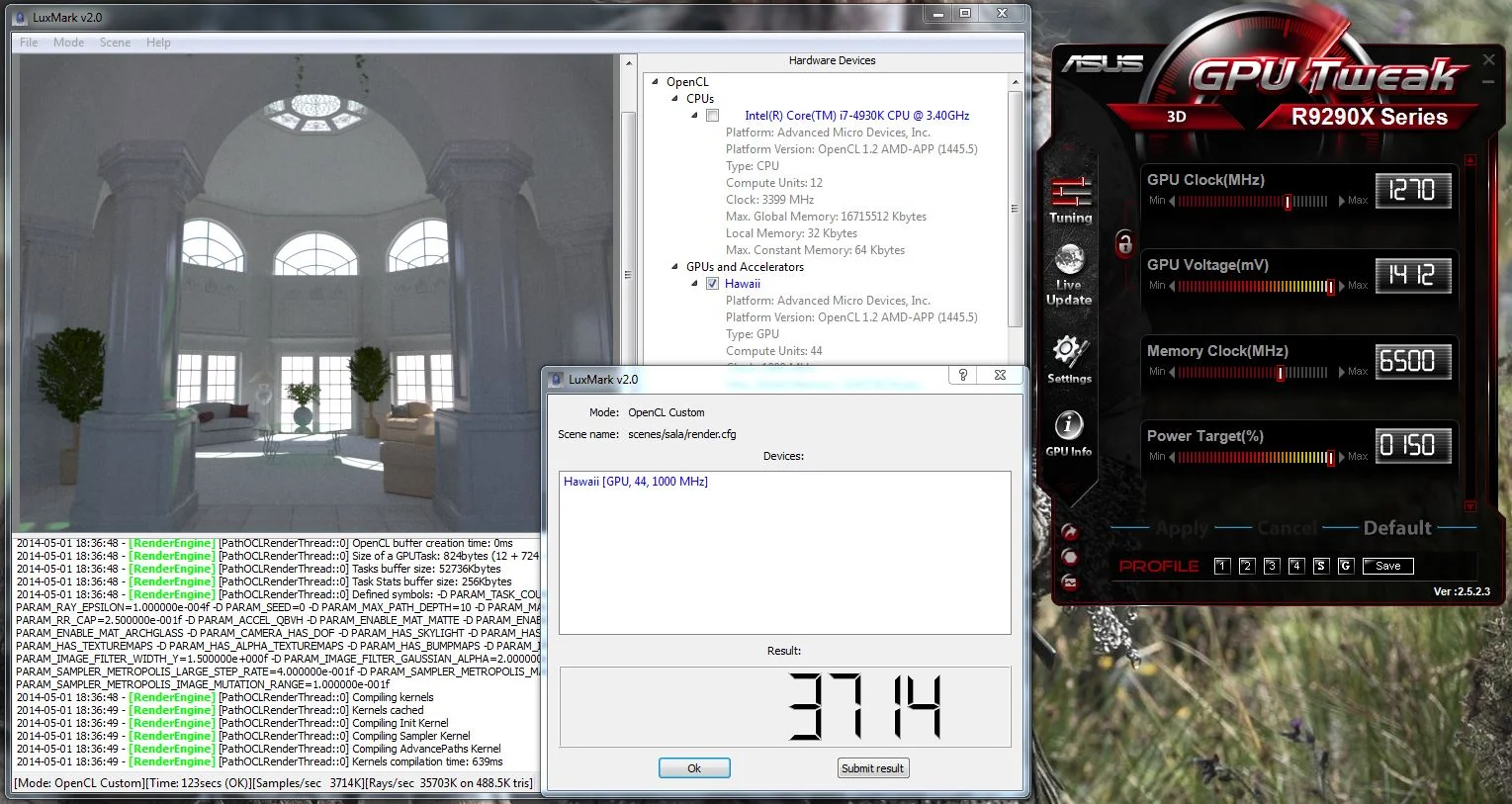Image resolution: width=1512 pixels, height=804 pixels.
Task: Open the Help menu
Action: (158, 43)
